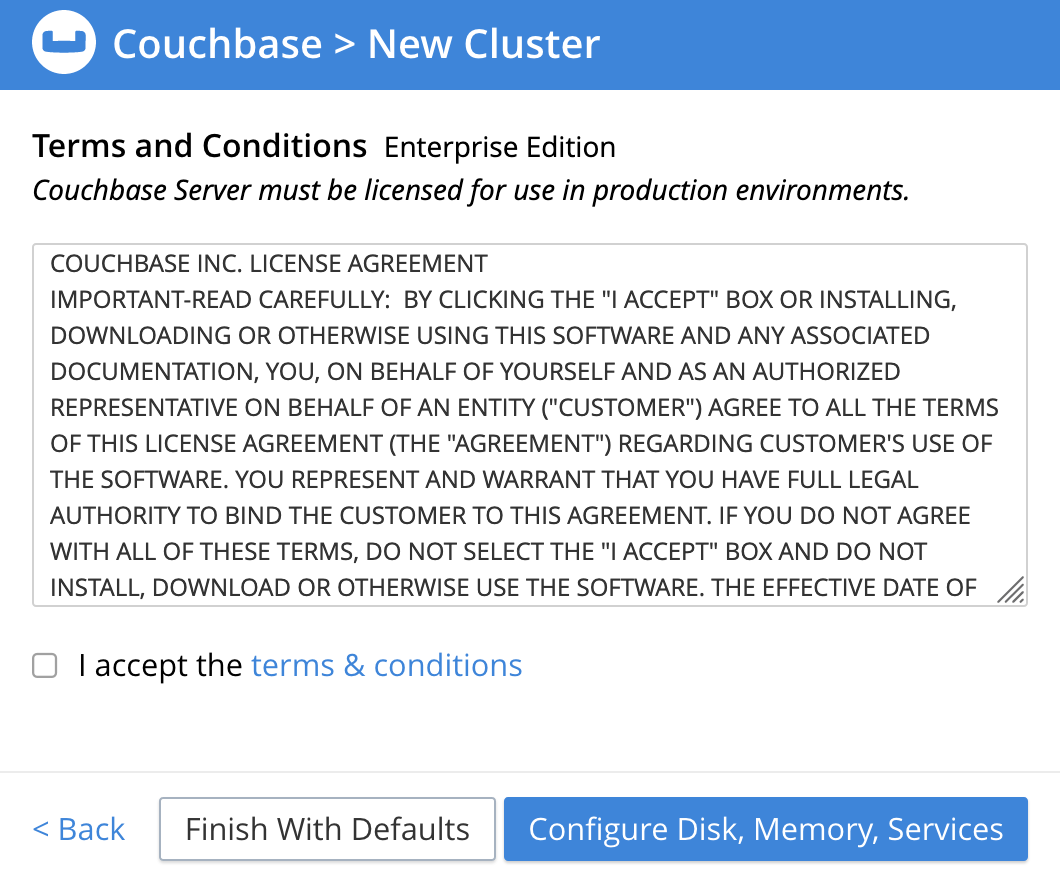Click the italic production licensing note

tap(471, 190)
